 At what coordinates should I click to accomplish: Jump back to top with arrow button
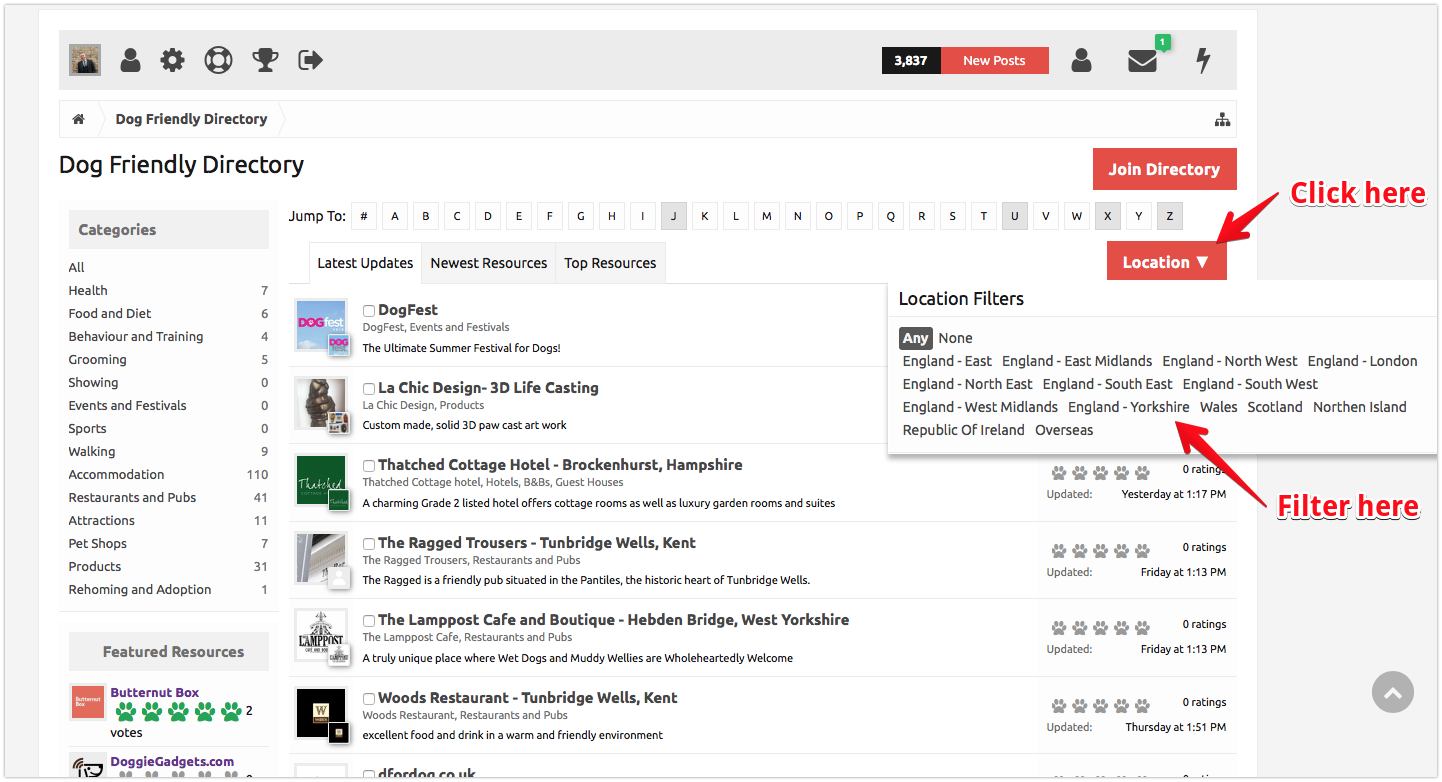point(1393,692)
